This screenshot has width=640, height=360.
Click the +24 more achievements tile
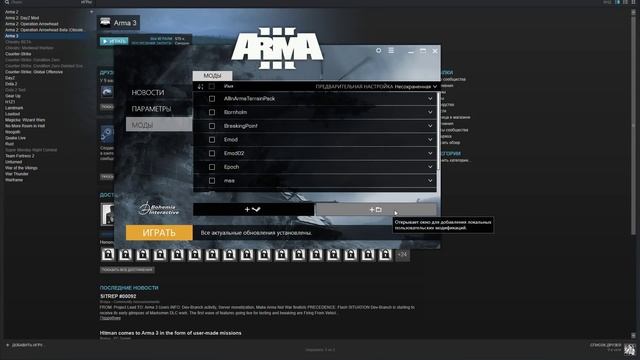(x=402, y=255)
